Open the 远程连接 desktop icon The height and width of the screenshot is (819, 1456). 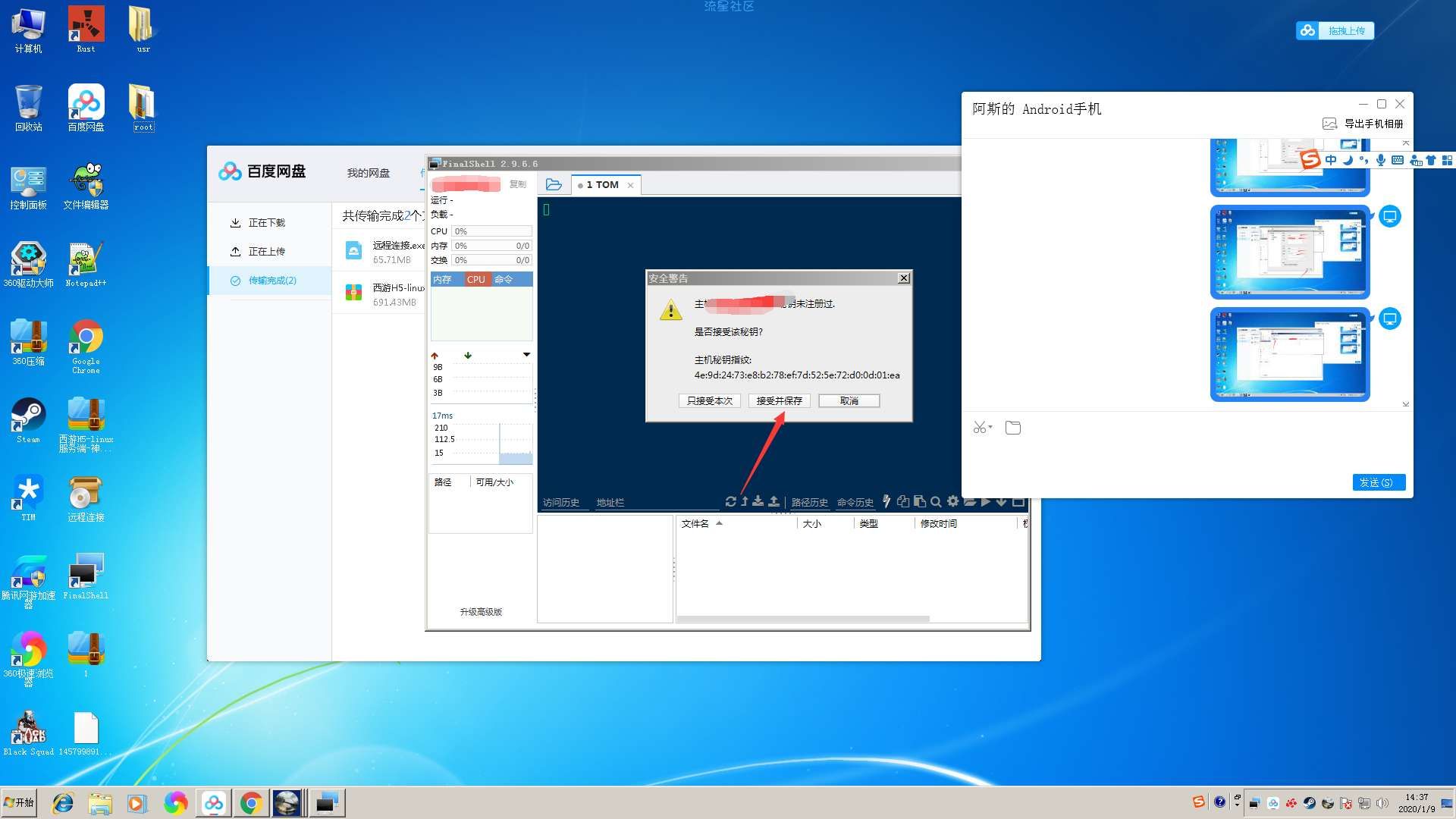pos(86,499)
